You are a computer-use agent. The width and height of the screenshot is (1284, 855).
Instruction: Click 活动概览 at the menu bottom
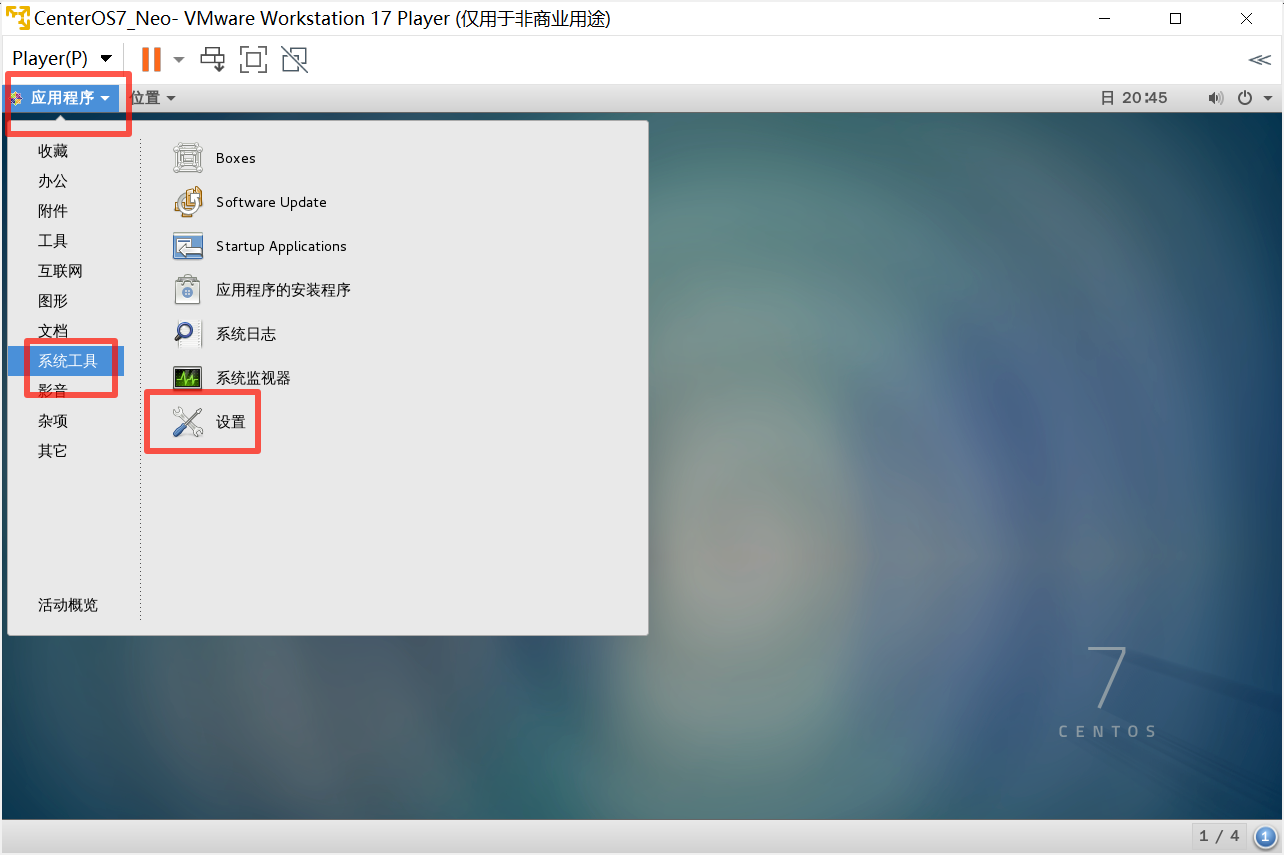pyautogui.click(x=68, y=605)
